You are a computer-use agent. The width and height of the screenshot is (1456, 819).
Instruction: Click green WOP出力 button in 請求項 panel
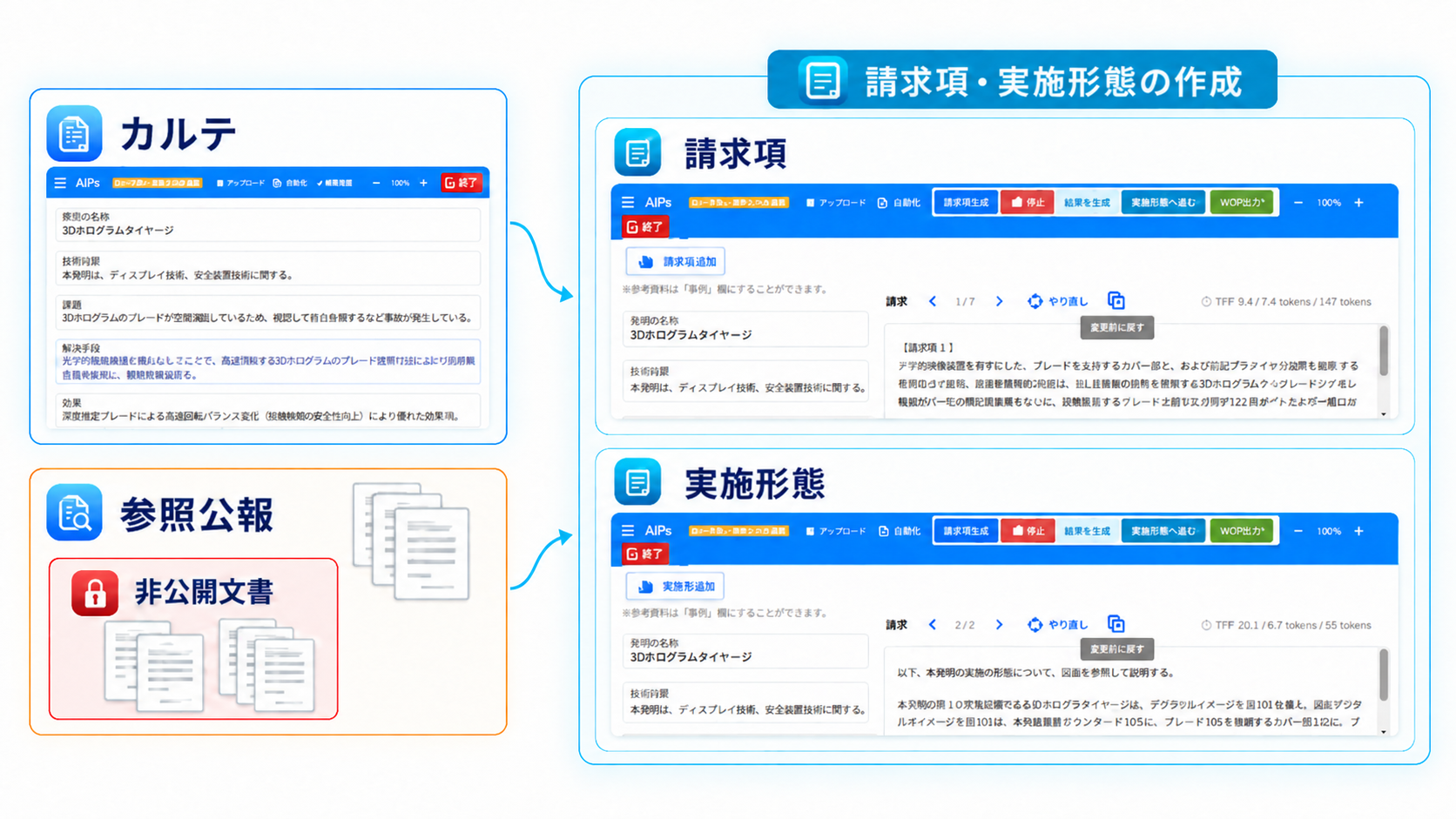pos(1242,202)
